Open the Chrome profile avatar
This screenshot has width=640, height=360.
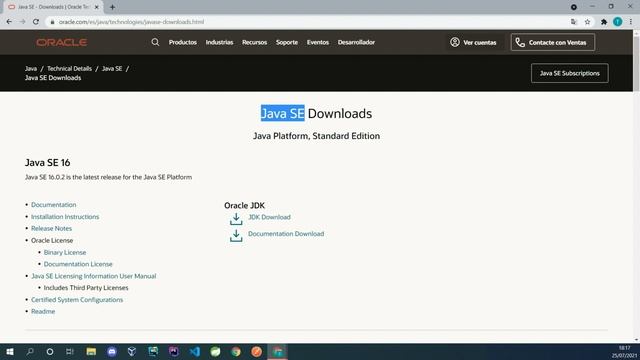(618, 22)
